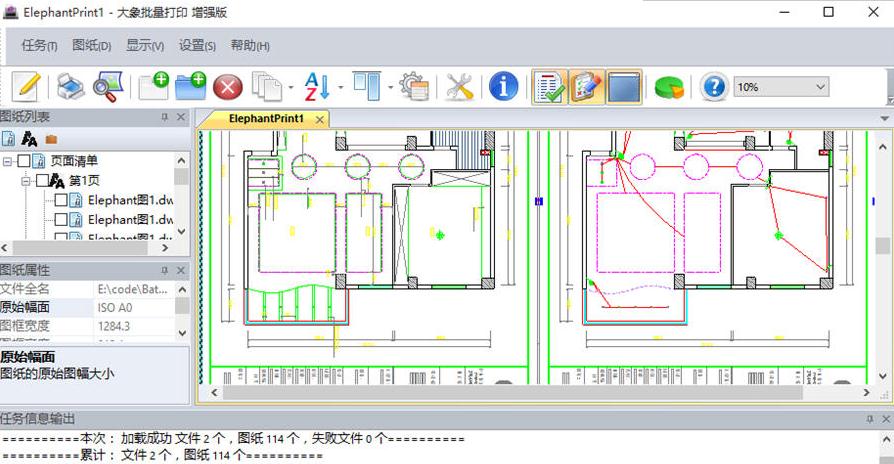This screenshot has height=464, width=894.
Task: Check the 页面清单 checkbox
Action: (24, 161)
